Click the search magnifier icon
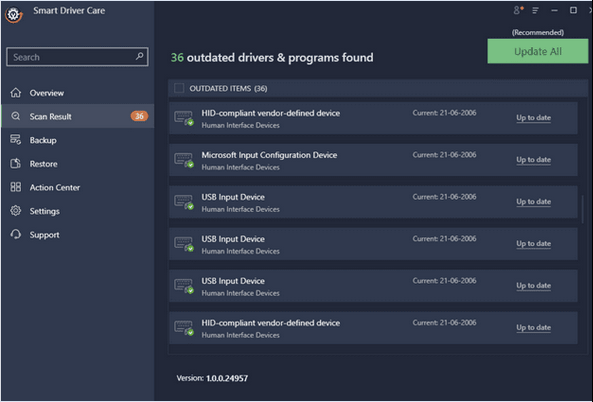This screenshot has width=593, height=402. 139,56
